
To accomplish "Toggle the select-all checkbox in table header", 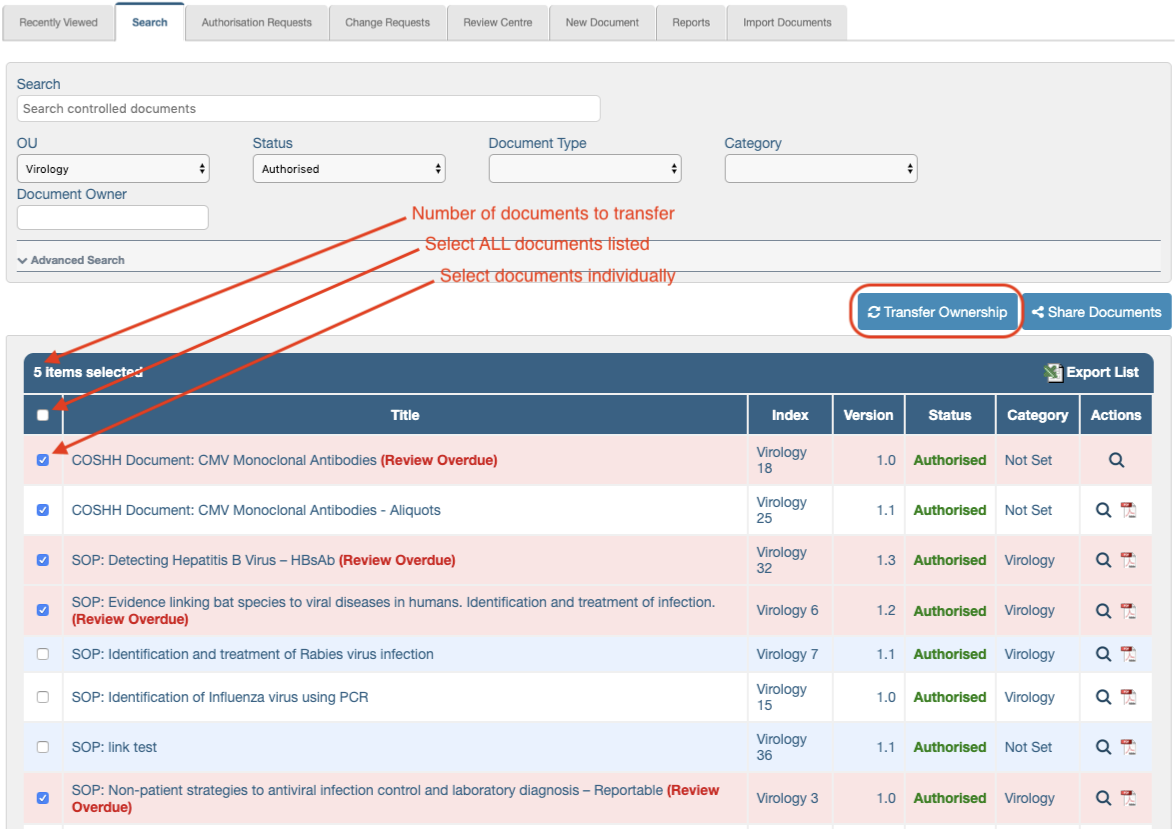I will tap(43, 415).
